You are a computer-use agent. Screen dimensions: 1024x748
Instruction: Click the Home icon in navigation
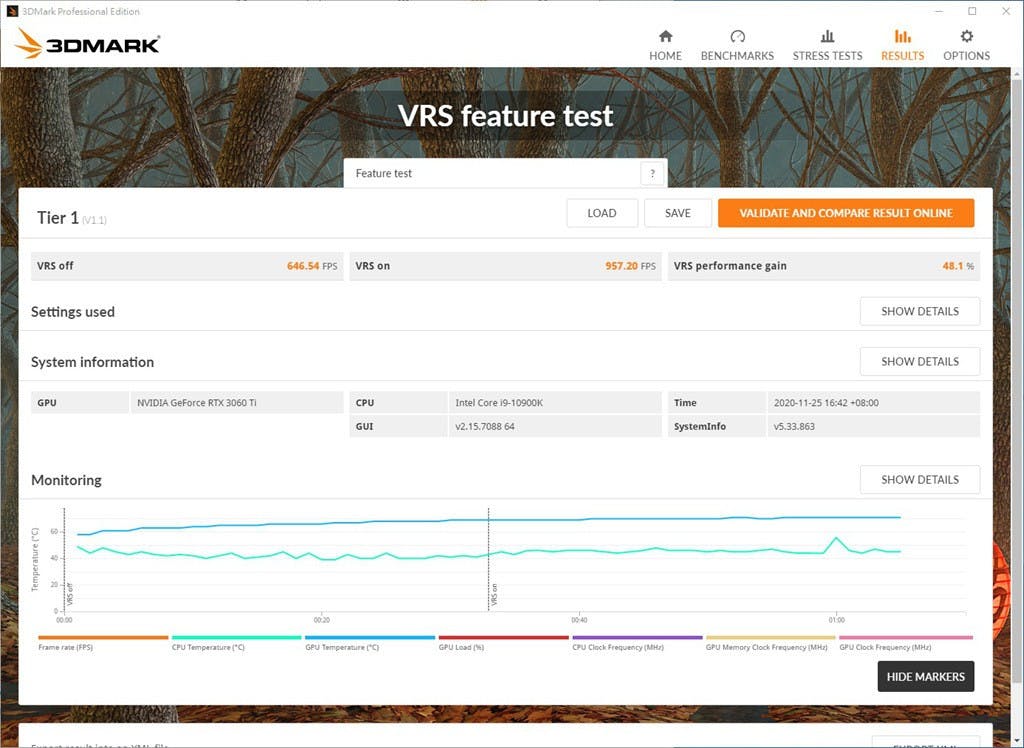click(x=665, y=36)
